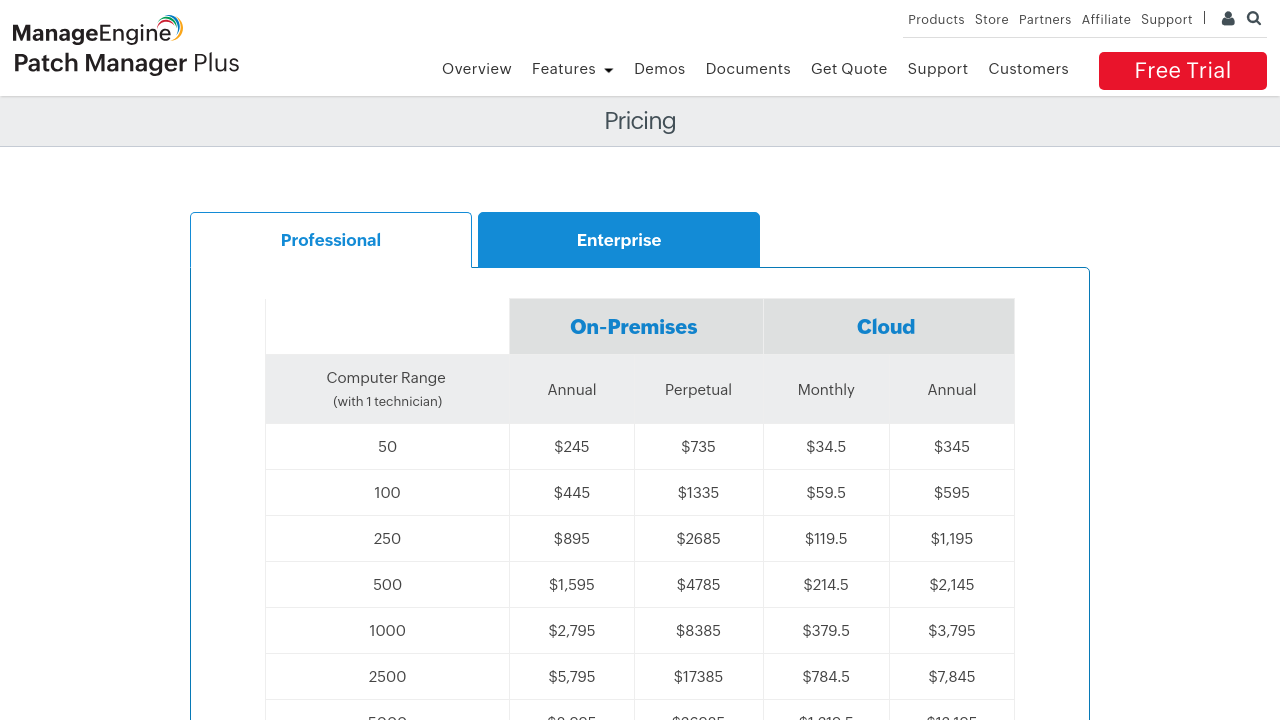Open the user account icon
1280x720 pixels.
1227,18
